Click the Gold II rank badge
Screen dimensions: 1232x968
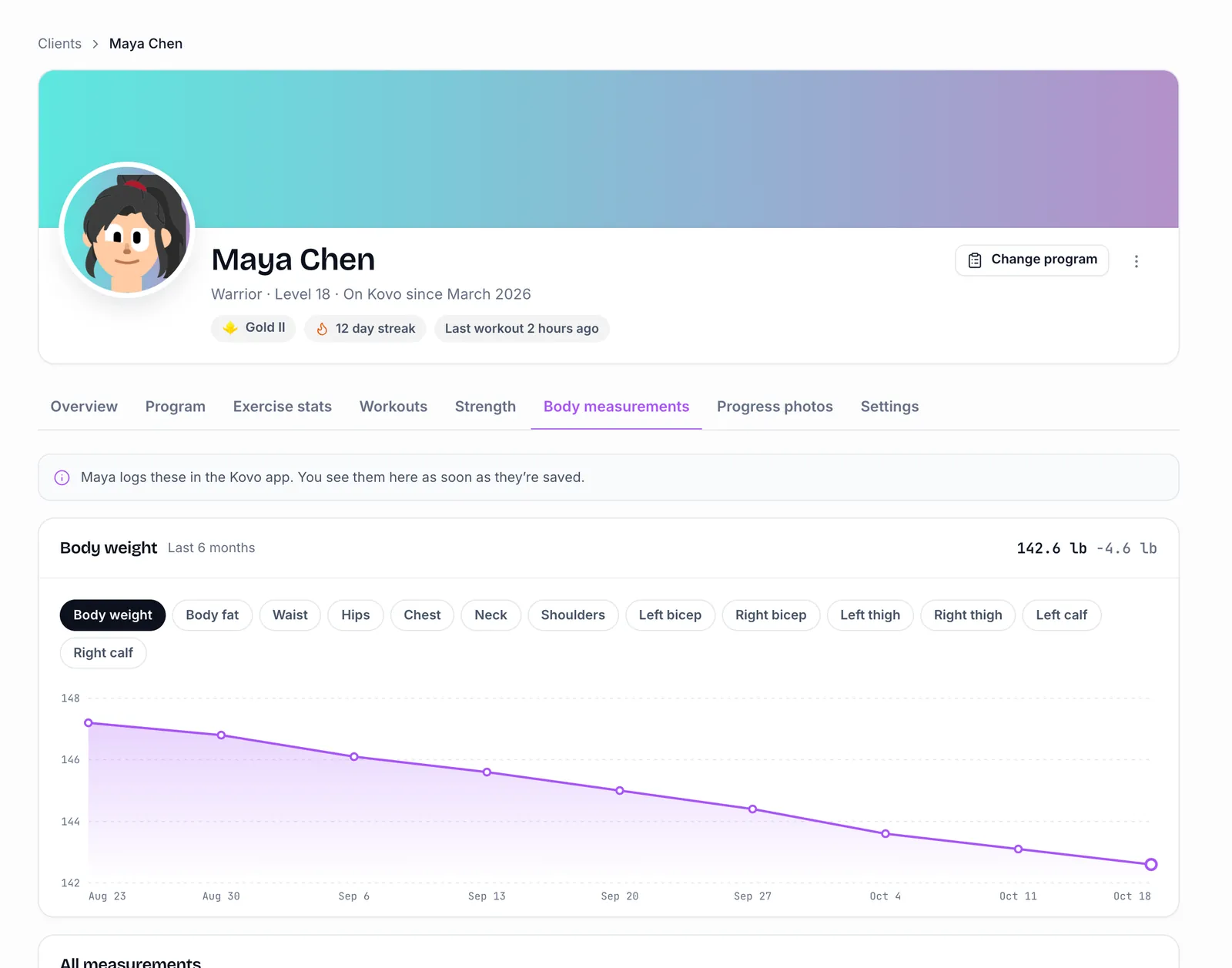point(253,328)
